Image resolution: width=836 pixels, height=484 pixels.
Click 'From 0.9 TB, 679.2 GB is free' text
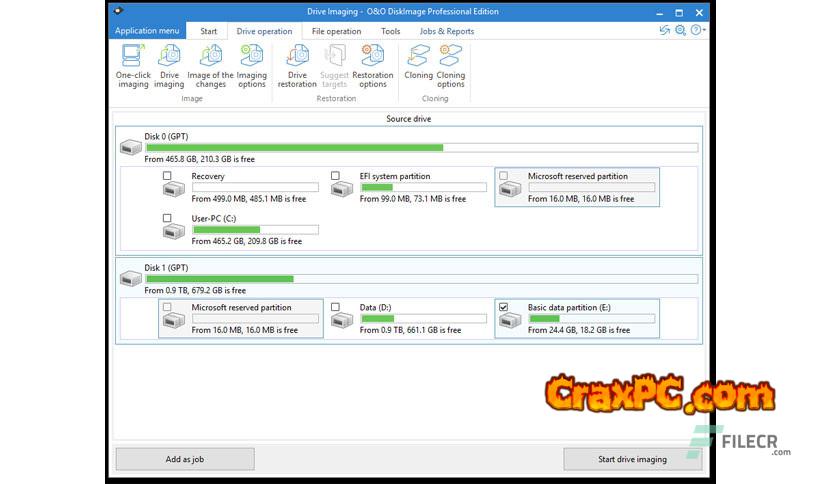pyautogui.click(x=195, y=291)
